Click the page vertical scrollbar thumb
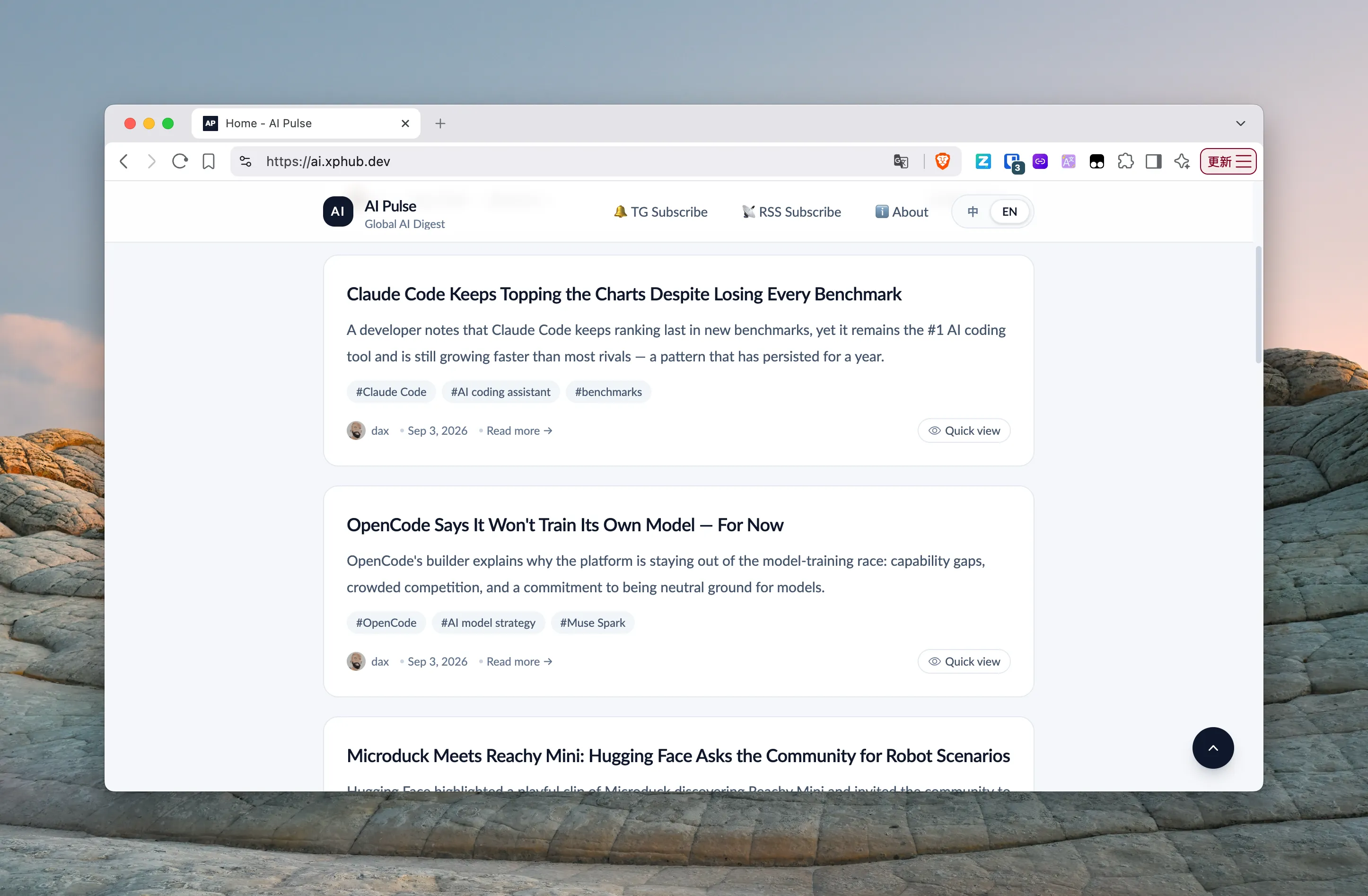The width and height of the screenshot is (1368, 896). [x=1258, y=305]
